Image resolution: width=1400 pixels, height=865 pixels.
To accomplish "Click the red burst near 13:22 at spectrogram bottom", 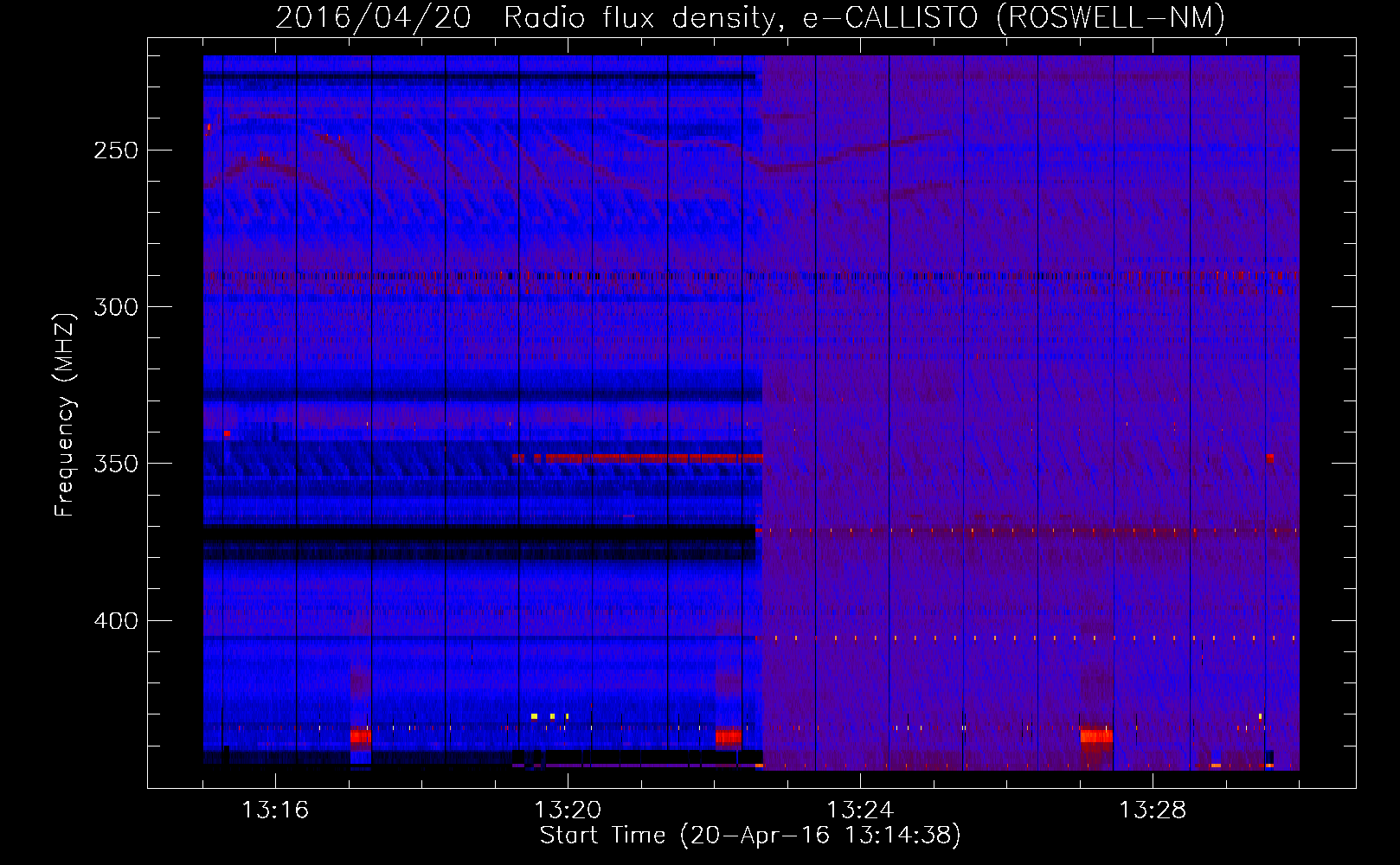I will tap(729, 737).
